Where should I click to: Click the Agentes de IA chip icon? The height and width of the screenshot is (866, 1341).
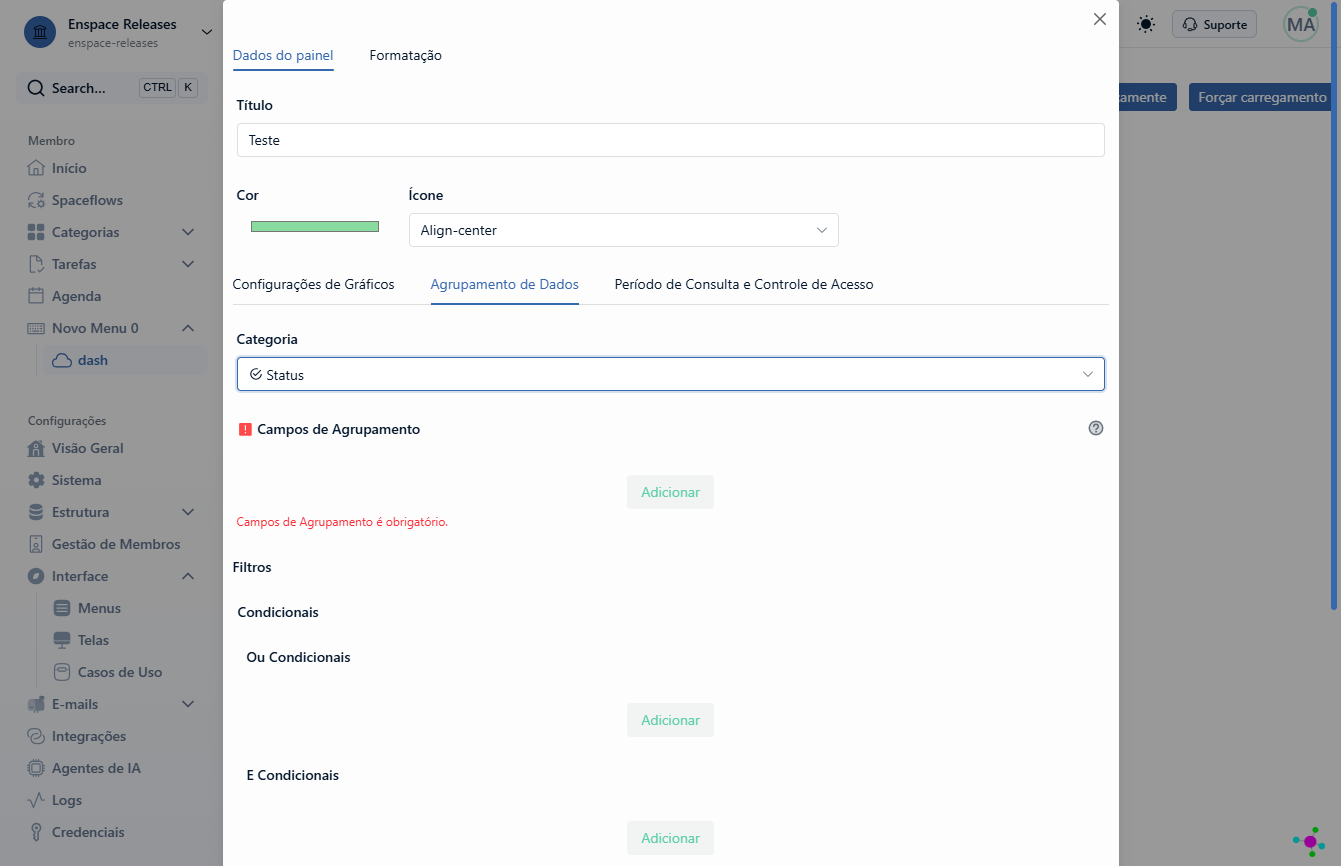pos(36,768)
